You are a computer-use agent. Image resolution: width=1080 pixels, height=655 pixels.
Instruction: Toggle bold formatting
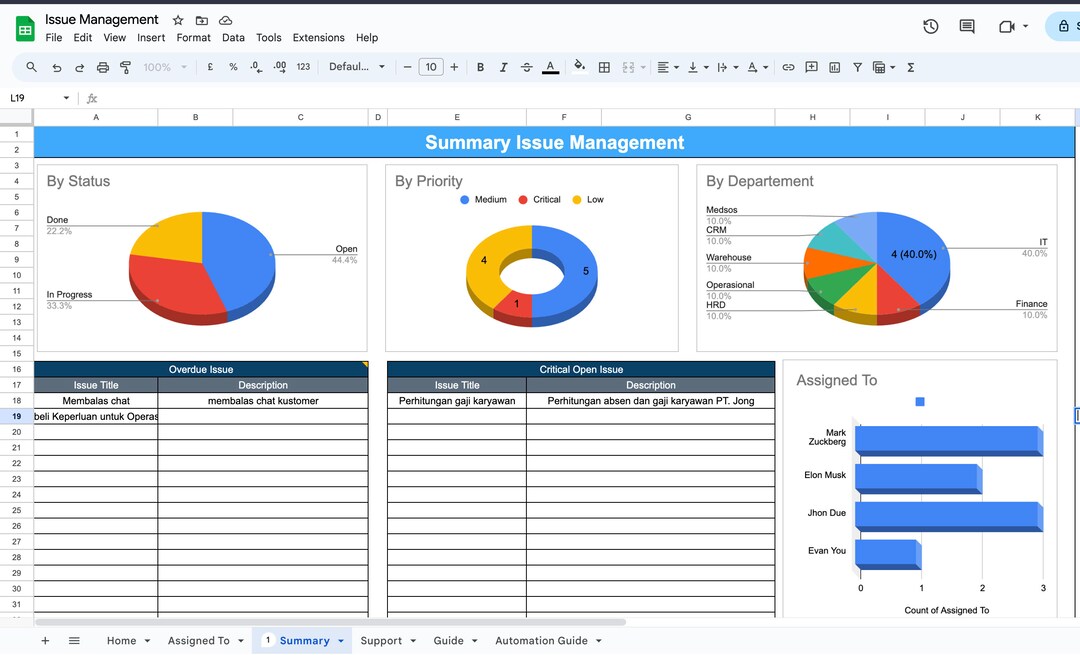pos(480,67)
